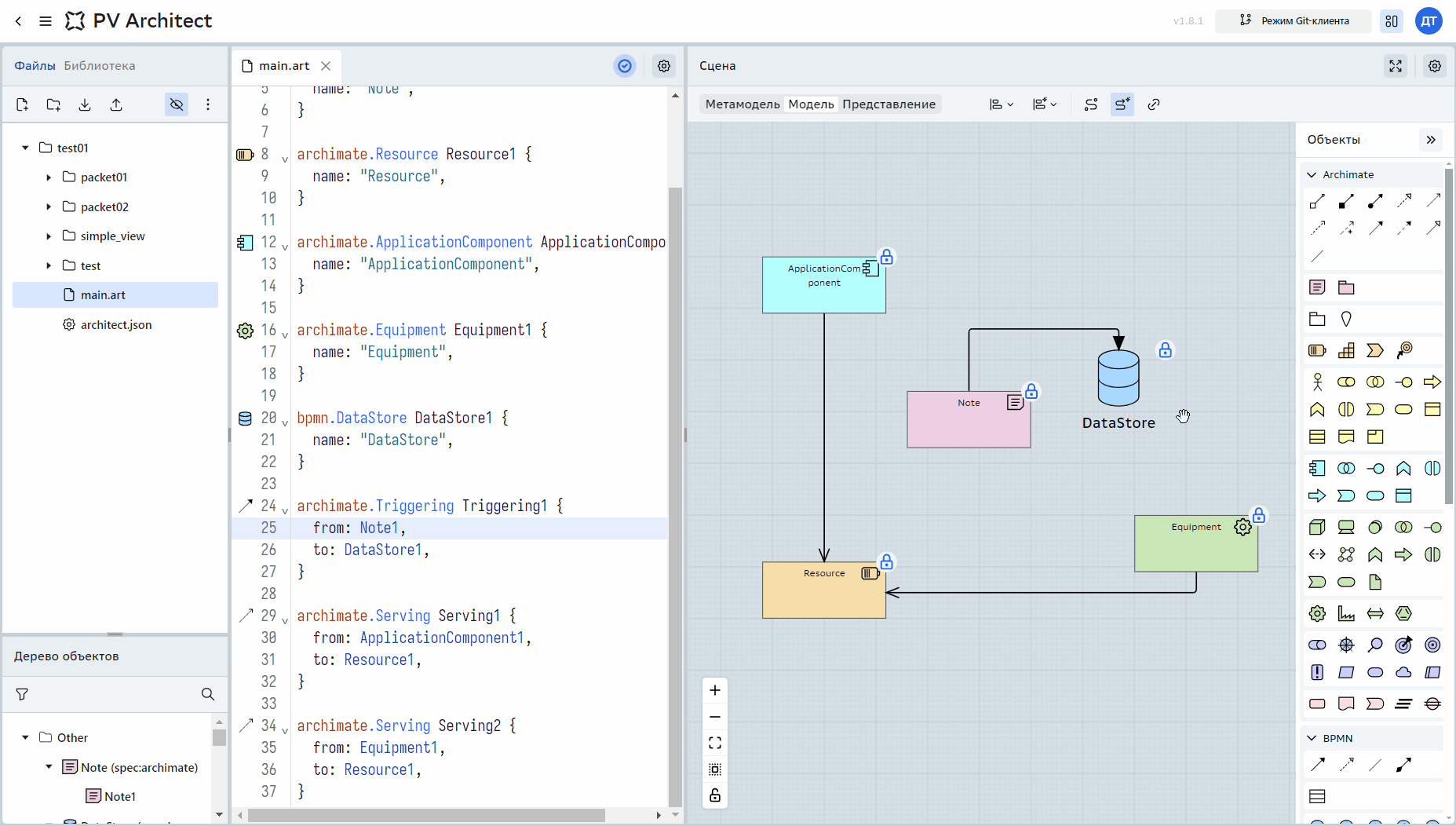The height and width of the screenshot is (826, 1456).
Task: Toggle the highlighted connection mode in scene toolbar
Action: 1122,104
